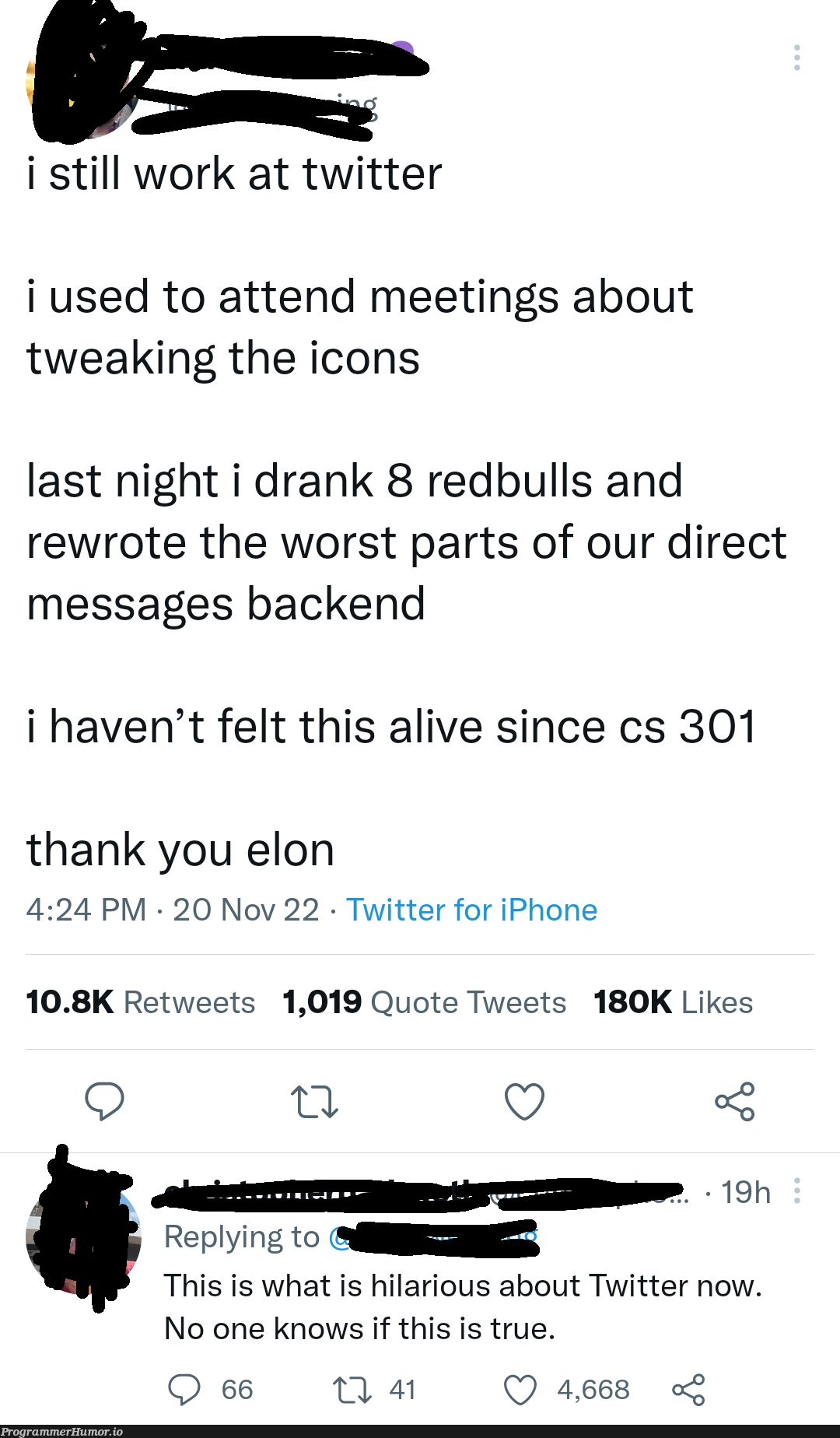Viewport: 840px width, 1438px height.
Task: Retweet the main tweet
Action: click(x=314, y=1102)
